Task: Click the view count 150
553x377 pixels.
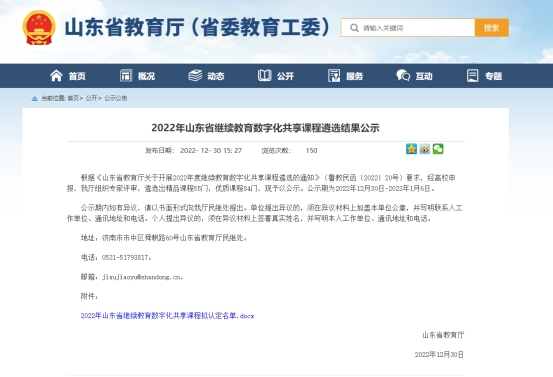Action: click(x=311, y=151)
